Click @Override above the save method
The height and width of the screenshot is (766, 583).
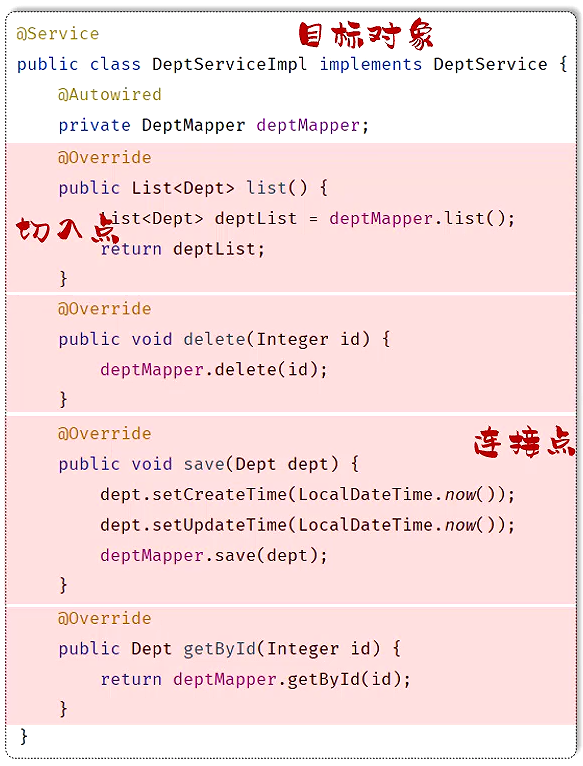[x=105, y=433]
